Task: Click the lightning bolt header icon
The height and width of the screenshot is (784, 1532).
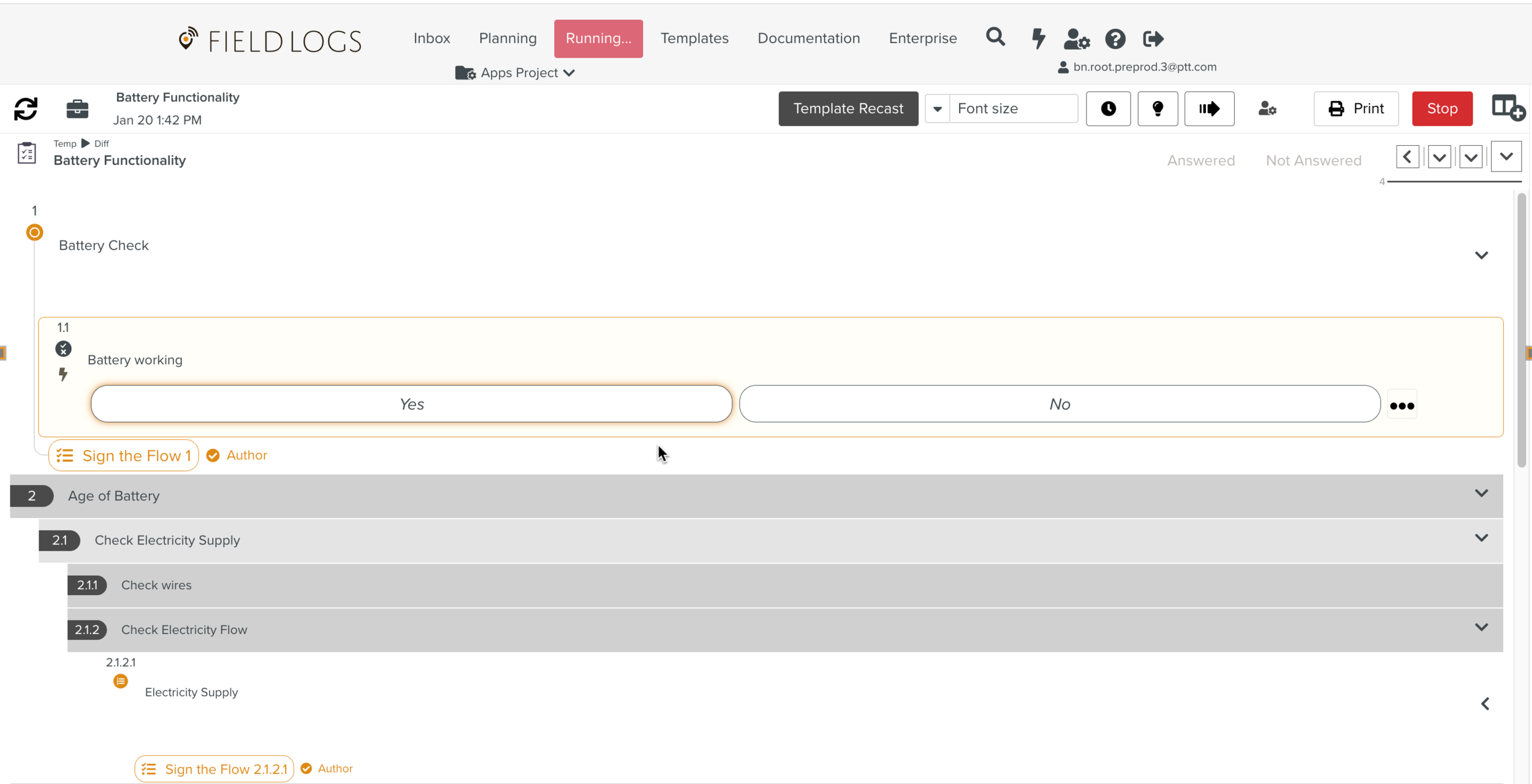Action: pos(1038,39)
